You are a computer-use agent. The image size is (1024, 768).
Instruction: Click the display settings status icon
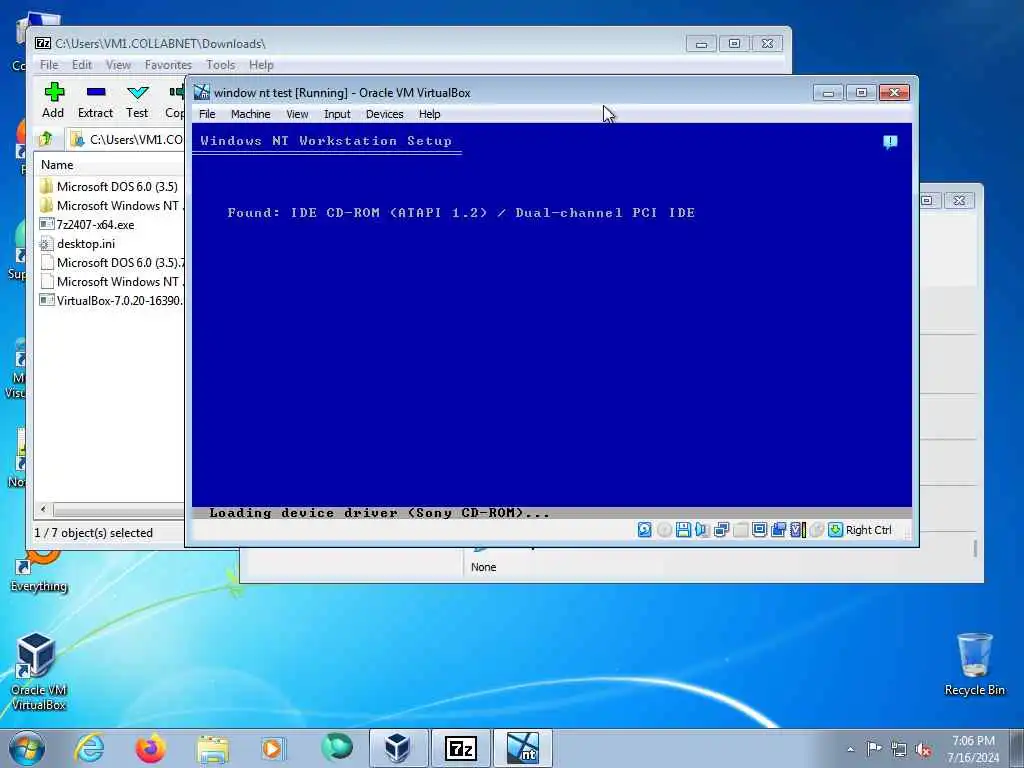click(x=759, y=530)
